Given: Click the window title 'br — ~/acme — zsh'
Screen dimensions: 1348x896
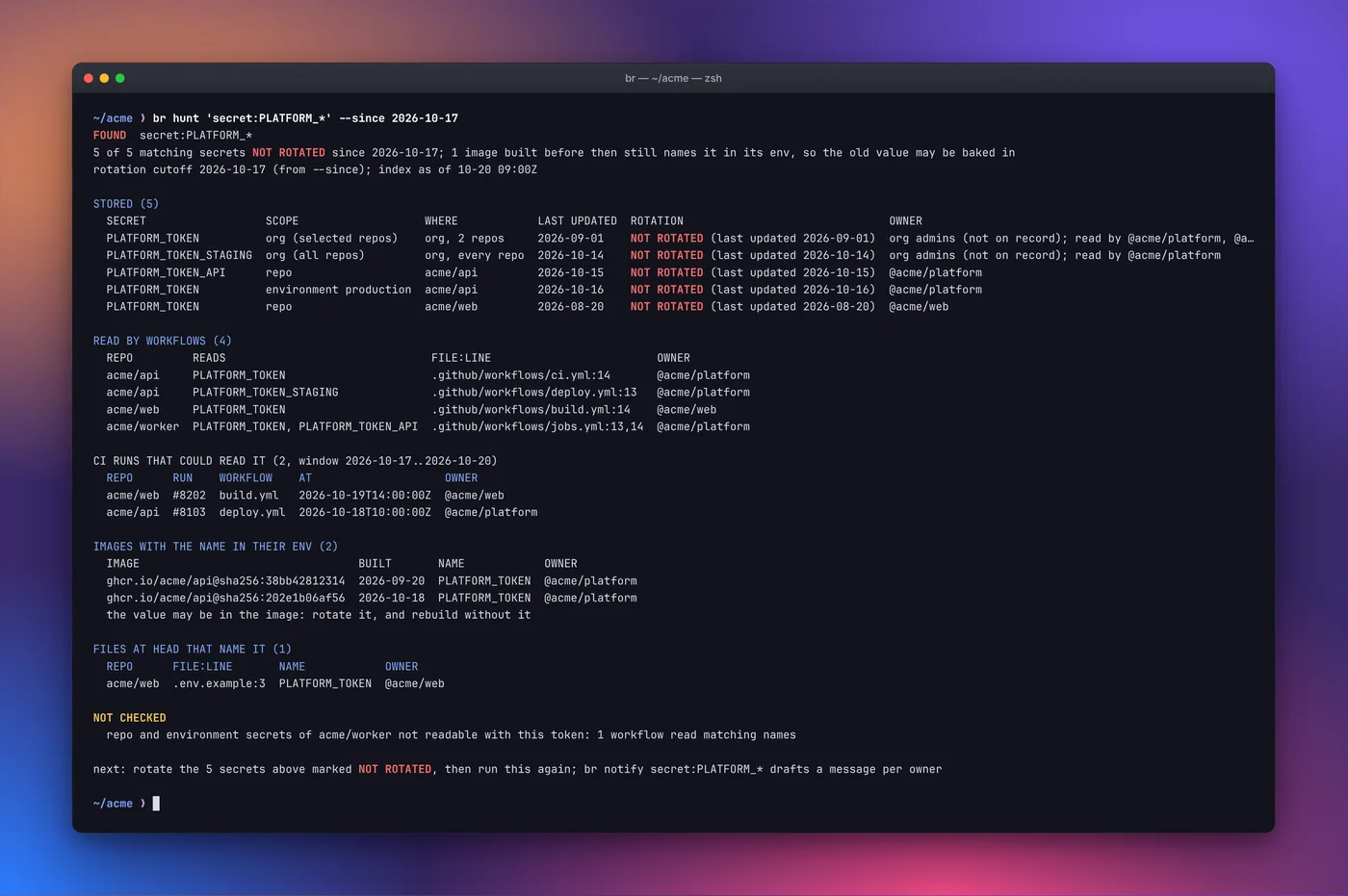Looking at the screenshot, I should pos(673,78).
